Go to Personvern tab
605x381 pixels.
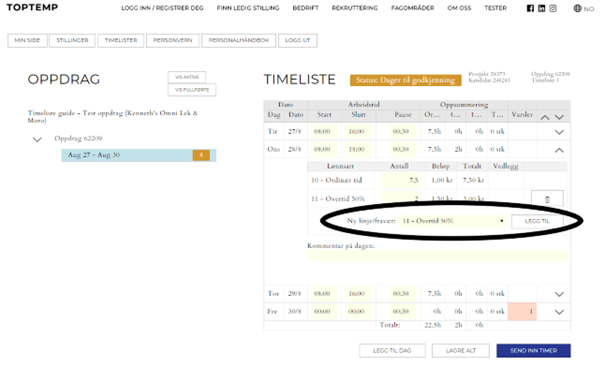point(172,41)
